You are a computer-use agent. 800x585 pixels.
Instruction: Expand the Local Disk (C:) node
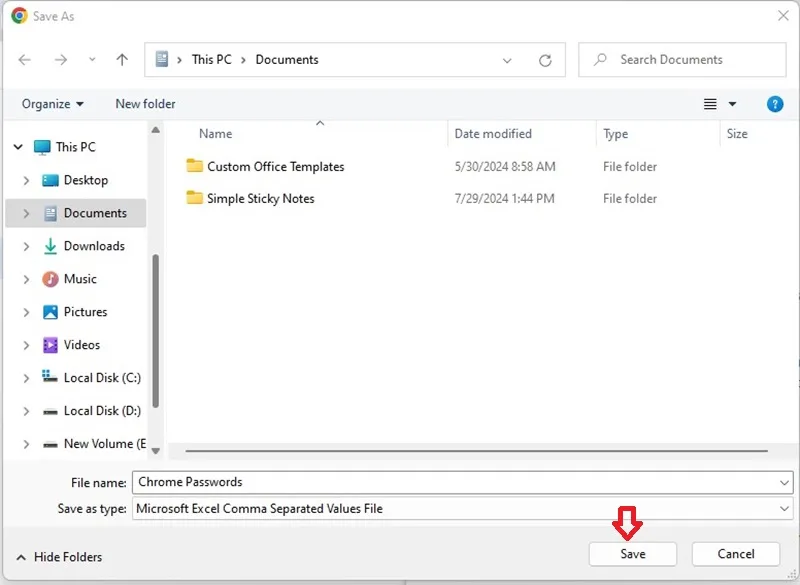point(26,378)
